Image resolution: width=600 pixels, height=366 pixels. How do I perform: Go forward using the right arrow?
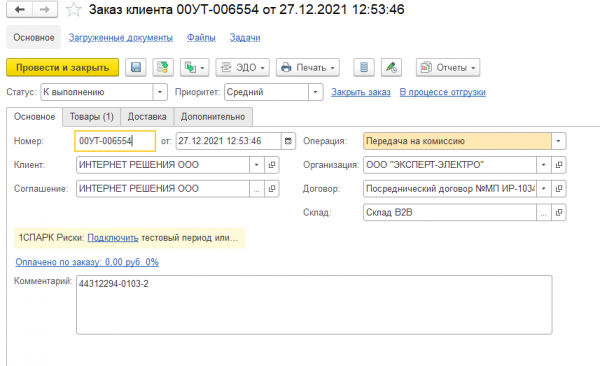pos(45,10)
